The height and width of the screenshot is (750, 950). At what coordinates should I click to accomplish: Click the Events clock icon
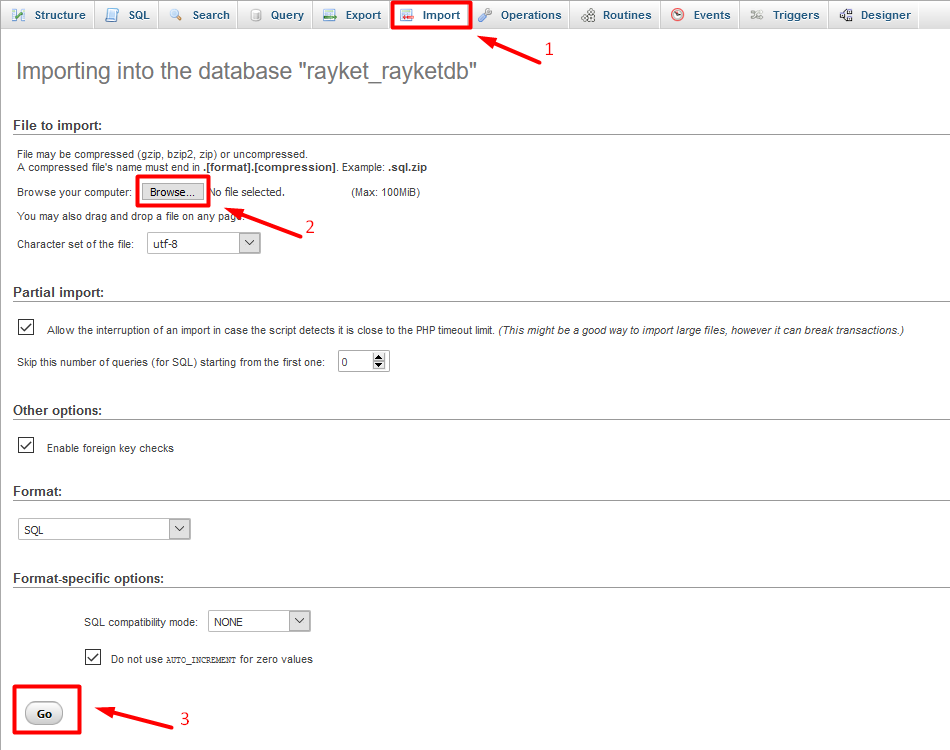(678, 15)
